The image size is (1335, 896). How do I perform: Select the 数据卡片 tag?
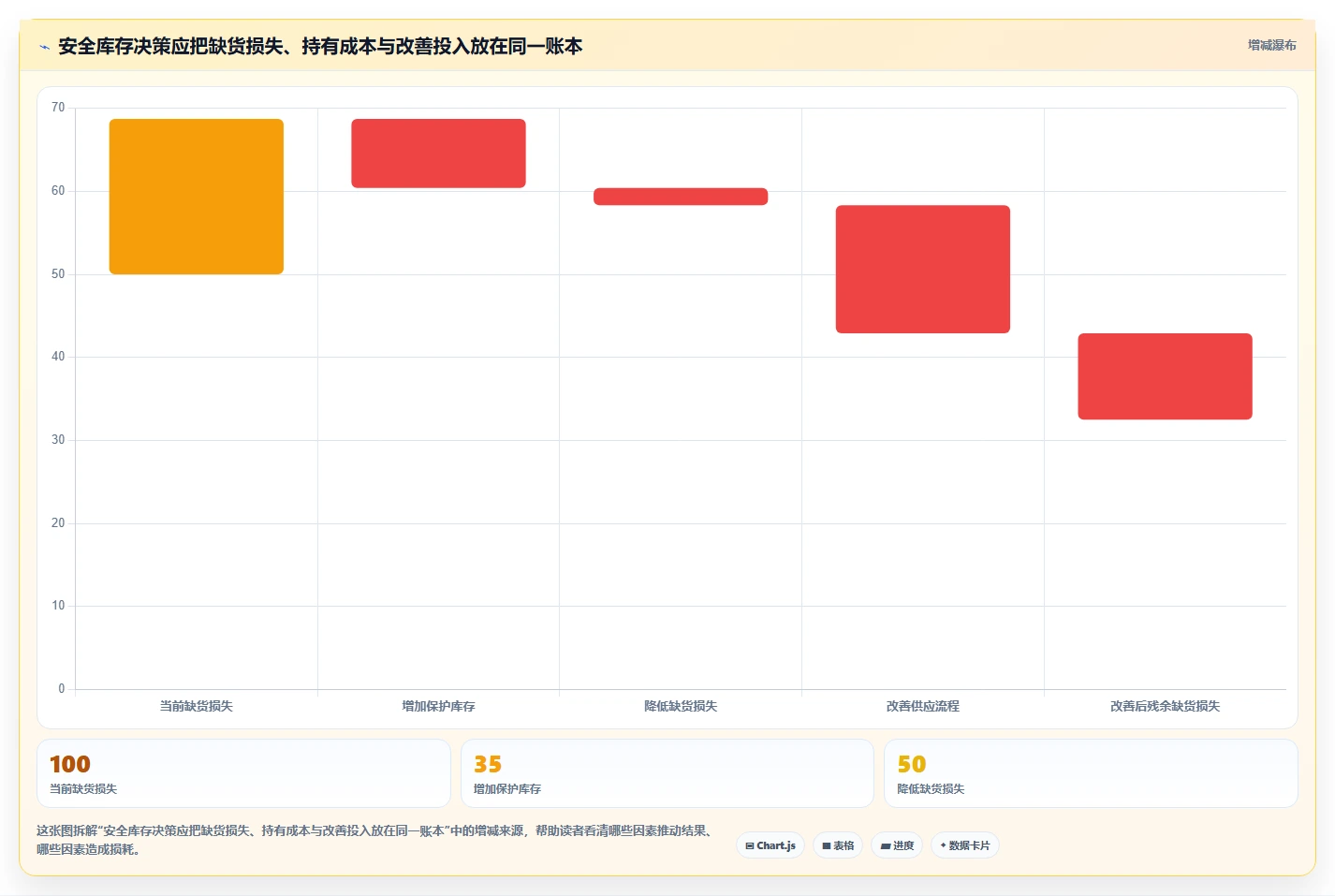(965, 845)
